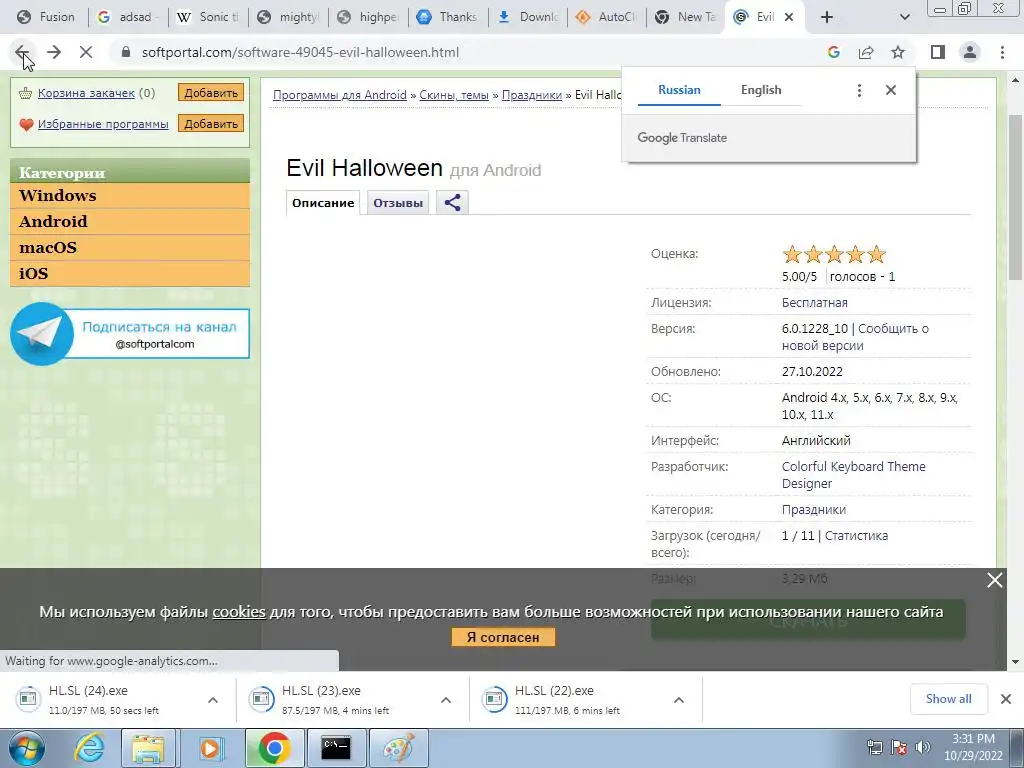Open the iOS category

click(x=130, y=274)
